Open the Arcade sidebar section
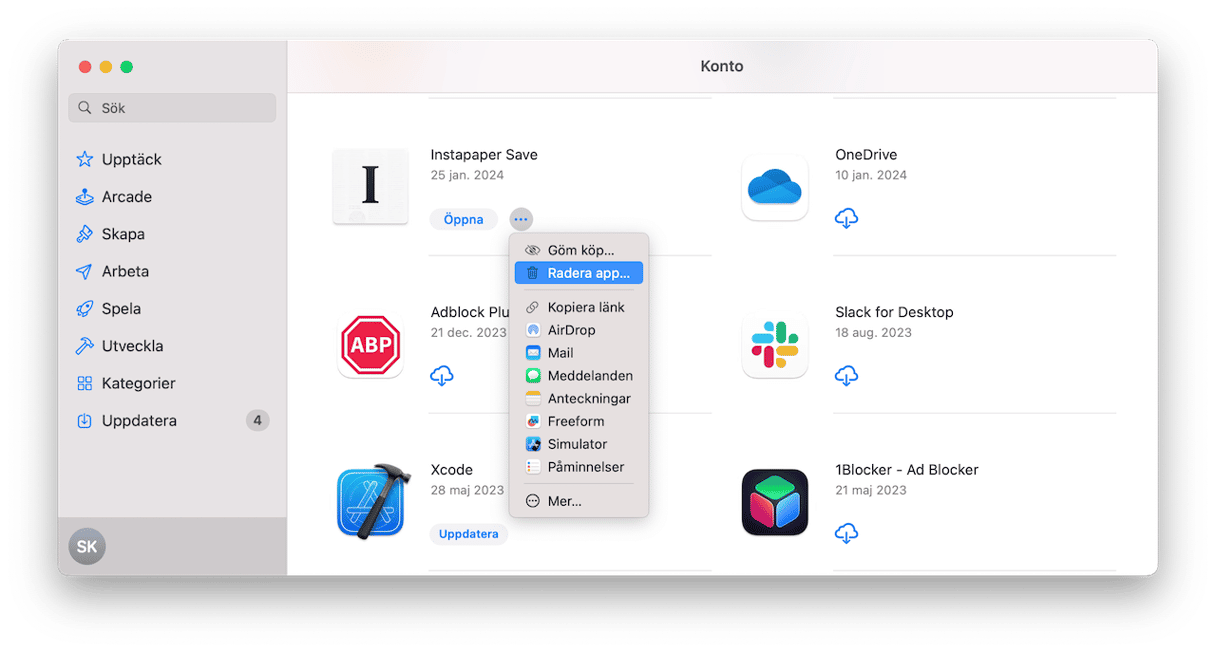1216x652 pixels. [172, 197]
